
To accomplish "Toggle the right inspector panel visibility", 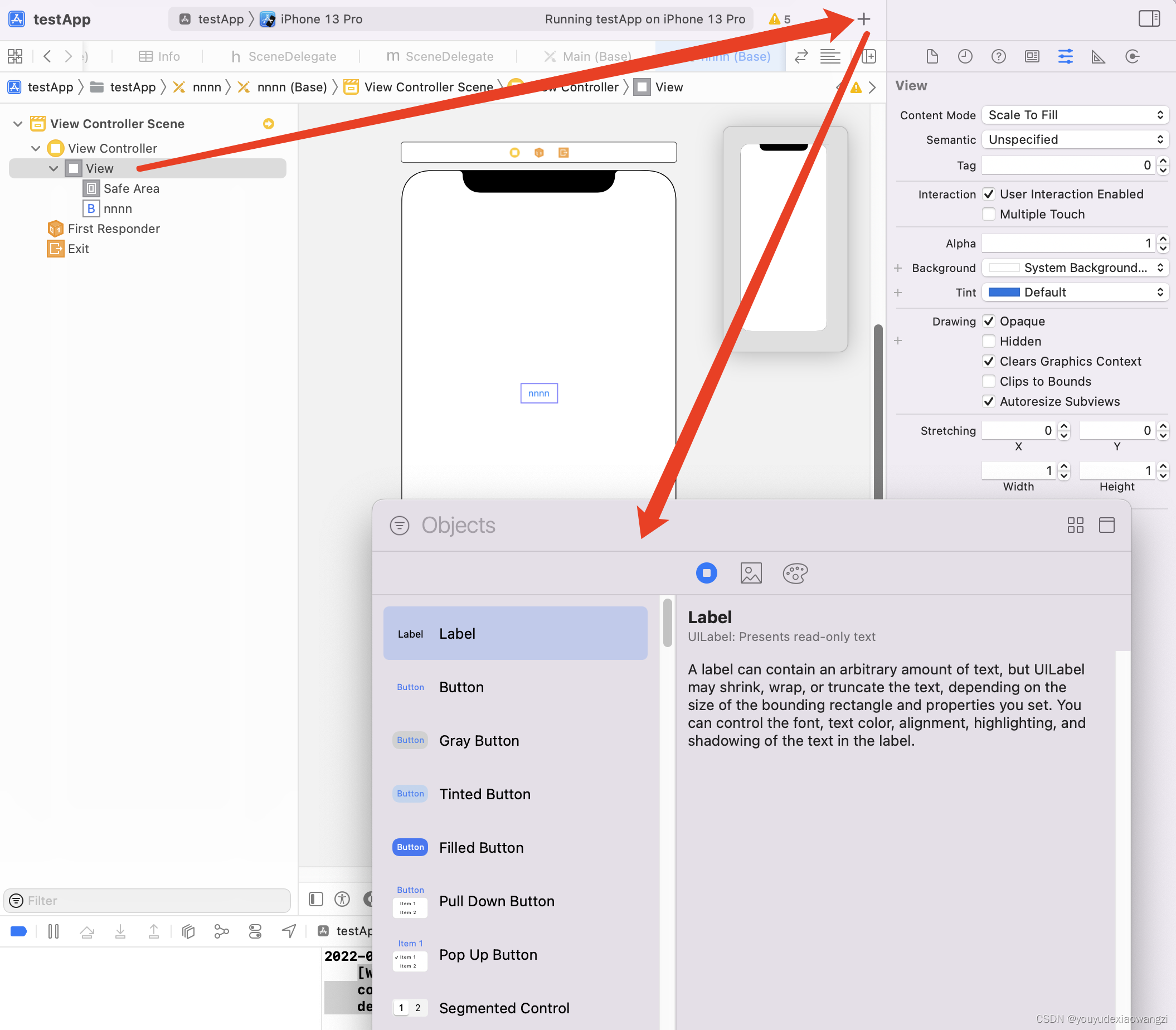I will pos(1148,19).
